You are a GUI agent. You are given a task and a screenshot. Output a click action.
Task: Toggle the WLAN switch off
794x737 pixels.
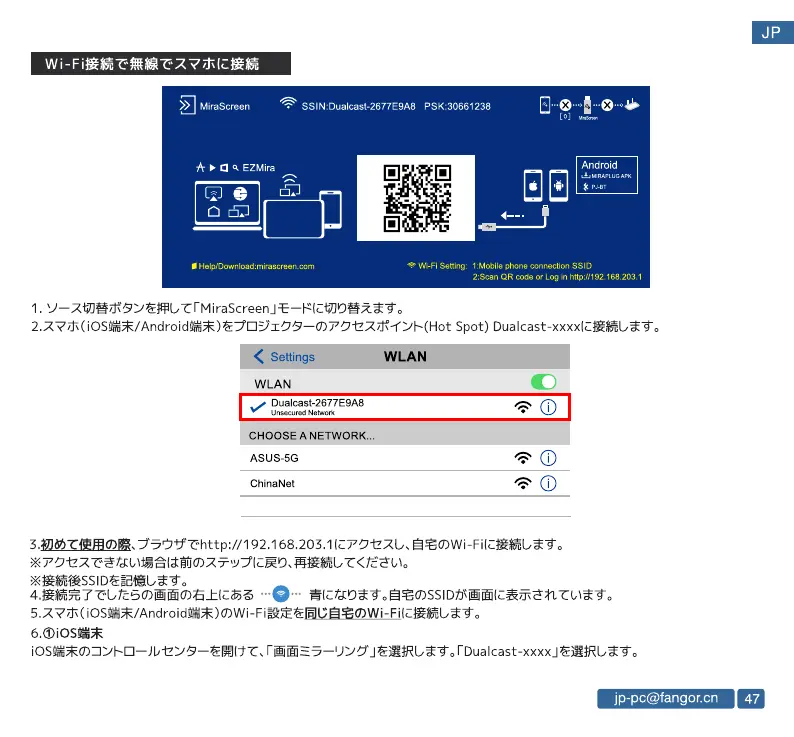click(543, 382)
